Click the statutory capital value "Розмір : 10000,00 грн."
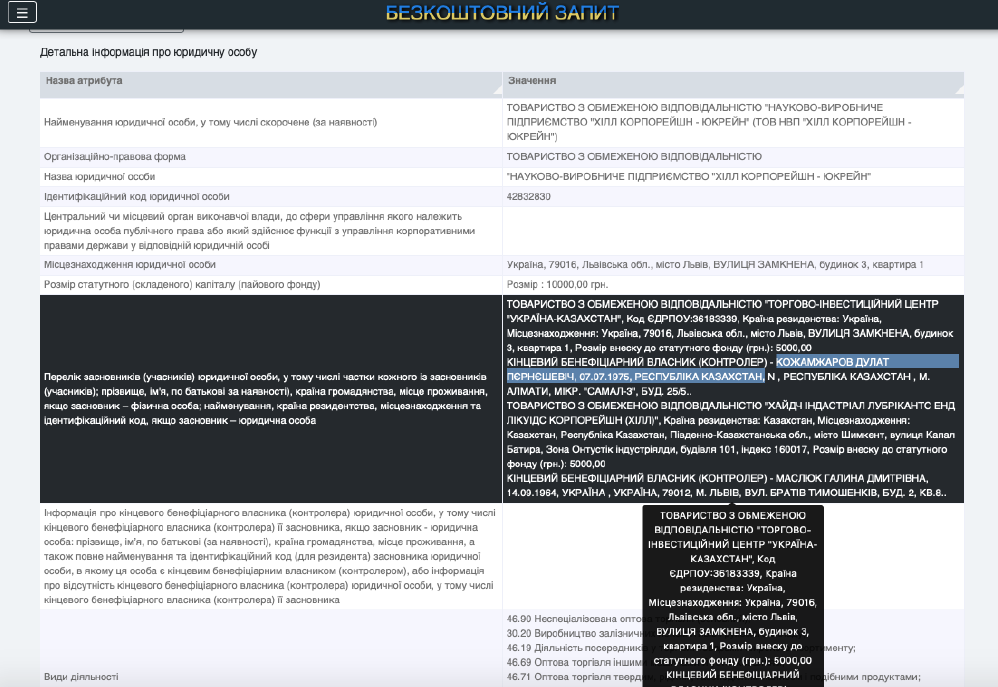 pyautogui.click(x=564, y=285)
